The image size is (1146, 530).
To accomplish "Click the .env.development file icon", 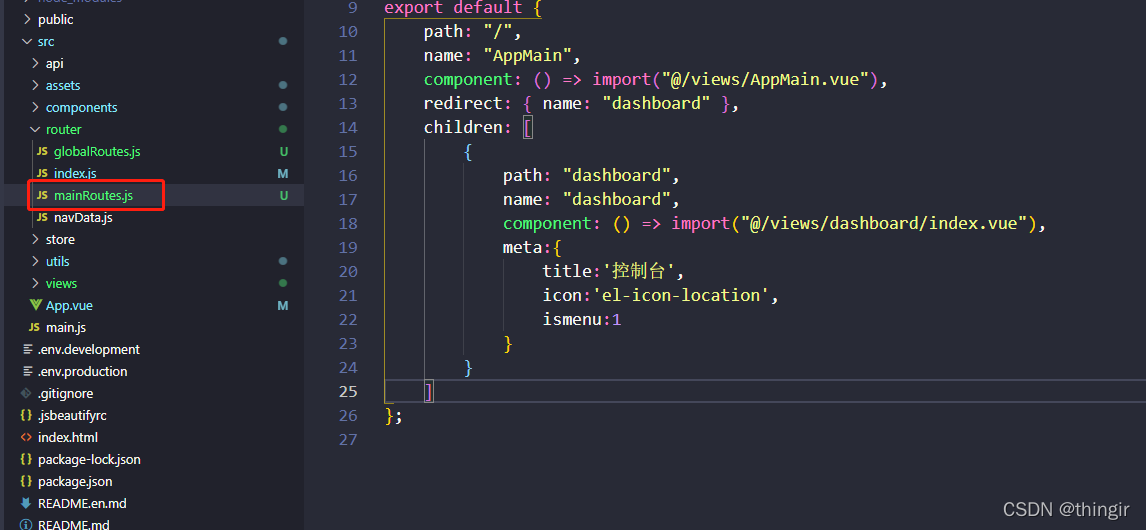I will pyautogui.click(x=27, y=349).
